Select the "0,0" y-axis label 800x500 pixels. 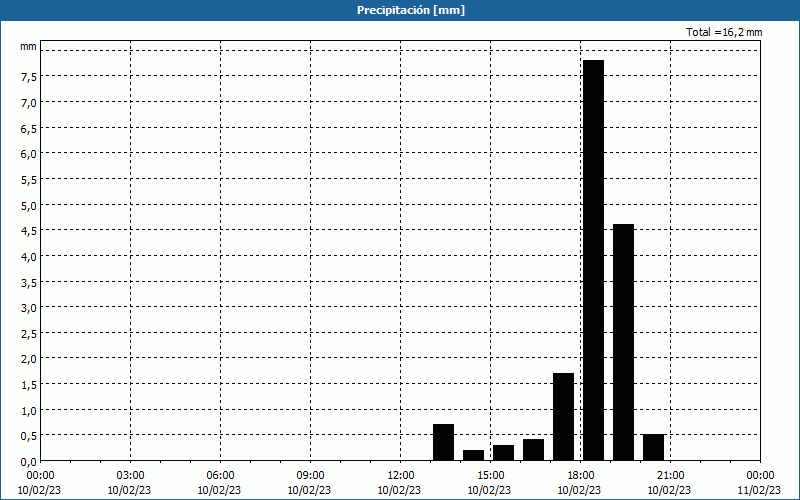pyautogui.click(x=29, y=462)
